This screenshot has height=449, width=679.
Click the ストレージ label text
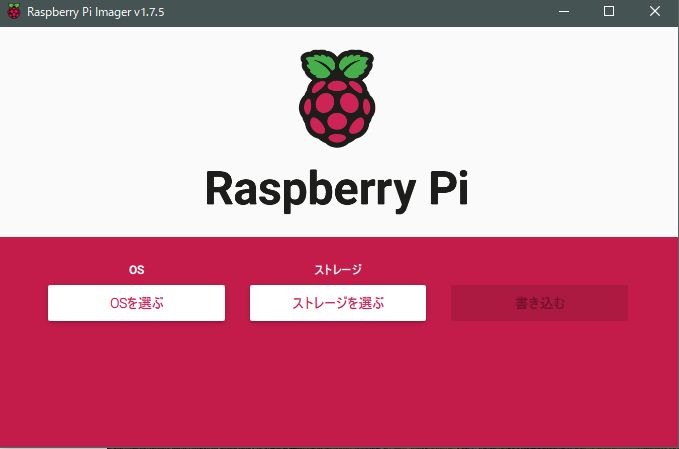pyautogui.click(x=338, y=270)
